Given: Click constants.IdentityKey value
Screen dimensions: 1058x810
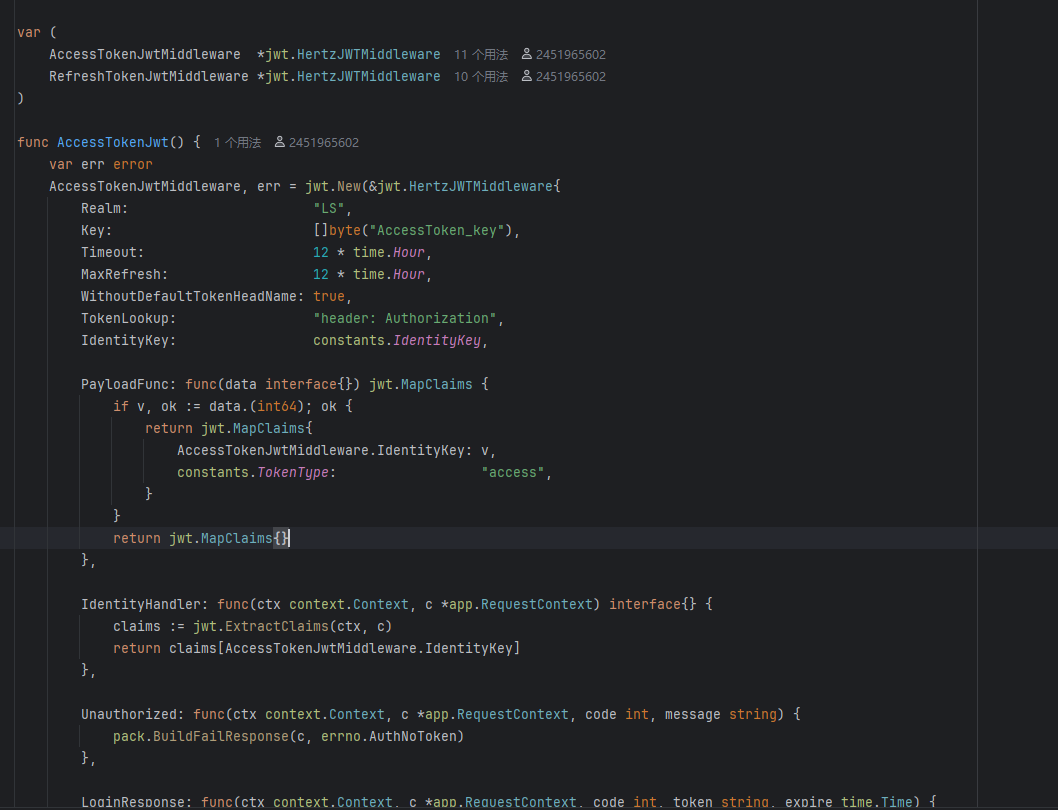Looking at the screenshot, I should [x=397, y=341].
